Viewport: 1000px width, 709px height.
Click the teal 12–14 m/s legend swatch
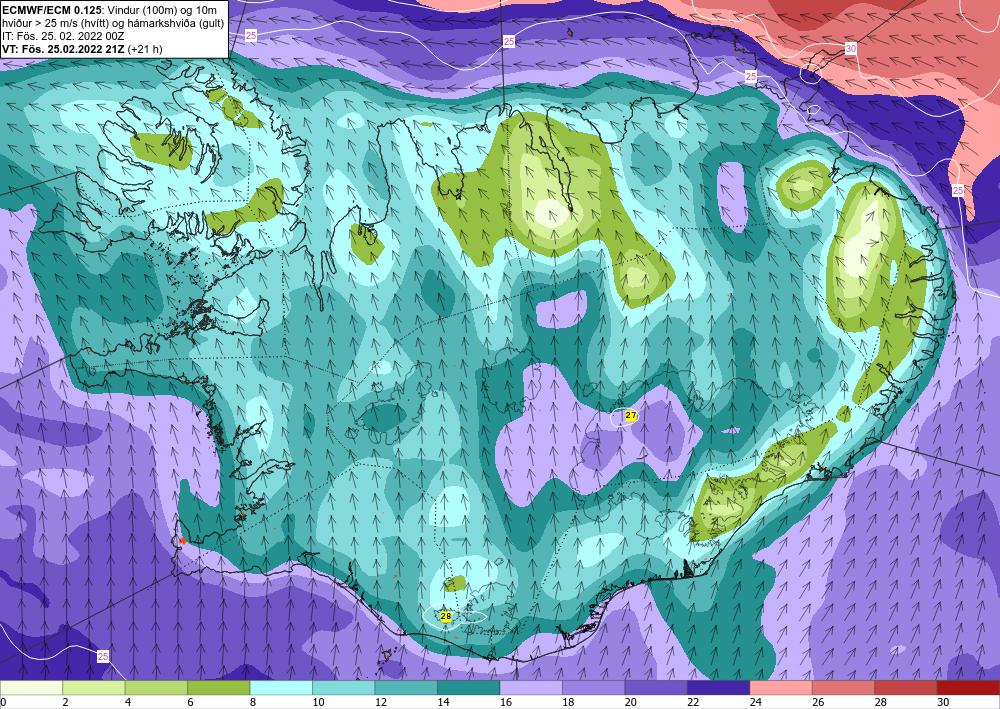[406, 688]
